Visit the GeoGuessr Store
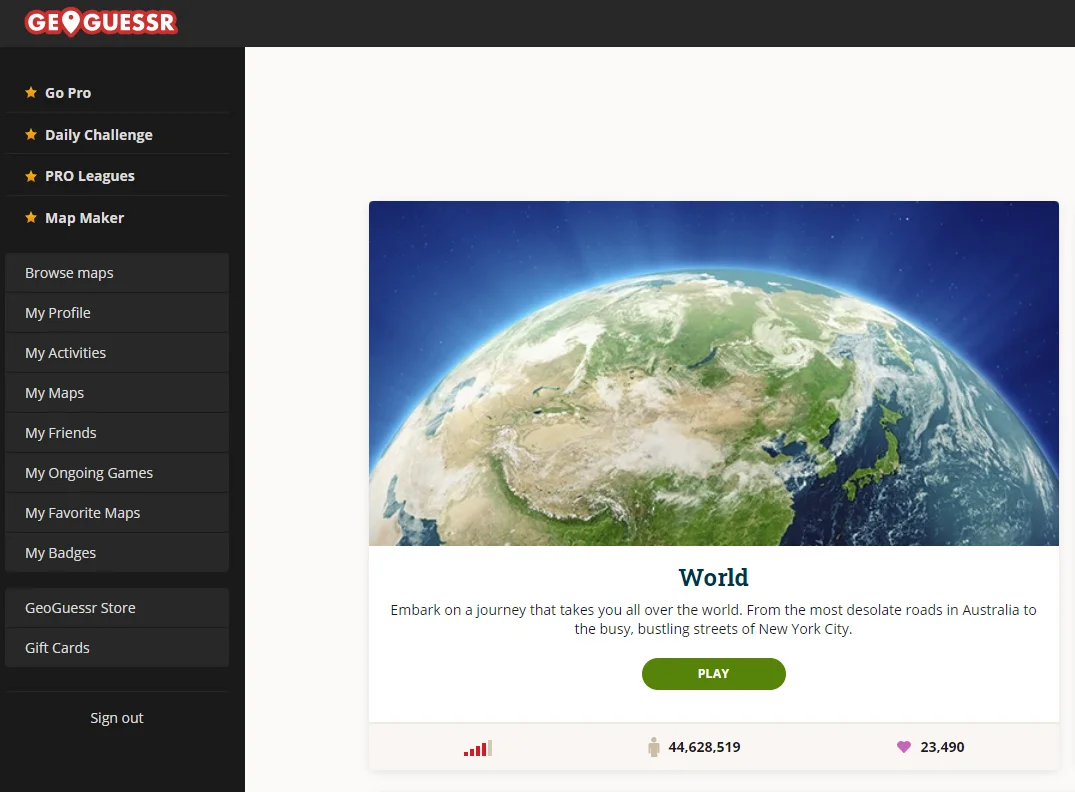Viewport: 1075px width, 792px height. [x=80, y=608]
